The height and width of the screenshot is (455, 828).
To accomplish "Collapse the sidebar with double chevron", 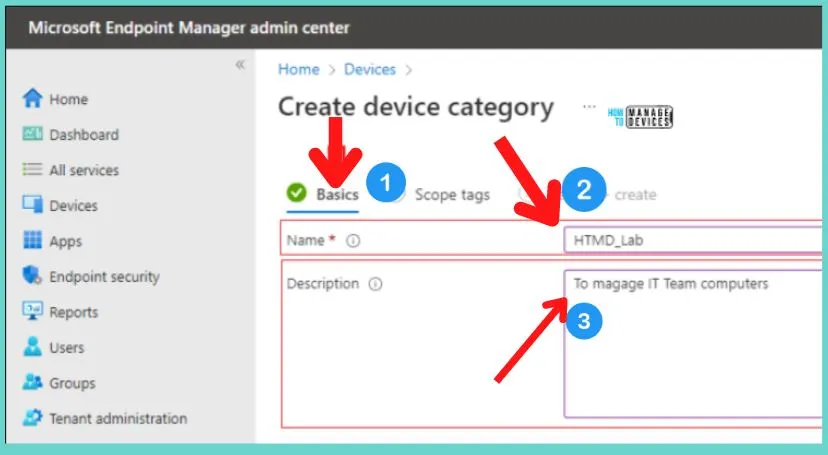I will [240, 65].
